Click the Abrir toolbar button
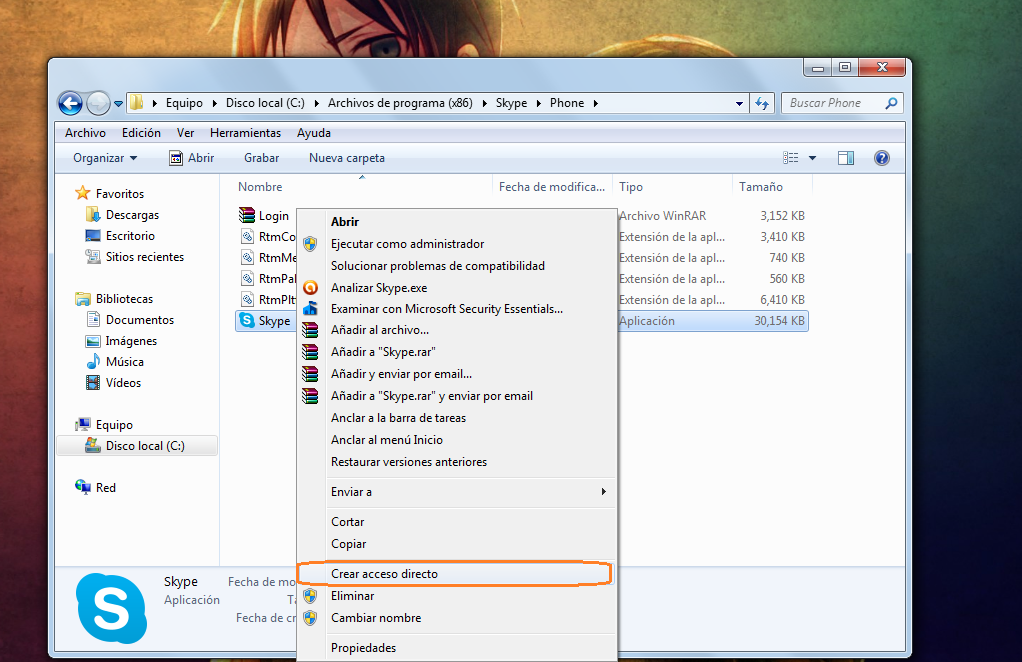 pos(192,158)
